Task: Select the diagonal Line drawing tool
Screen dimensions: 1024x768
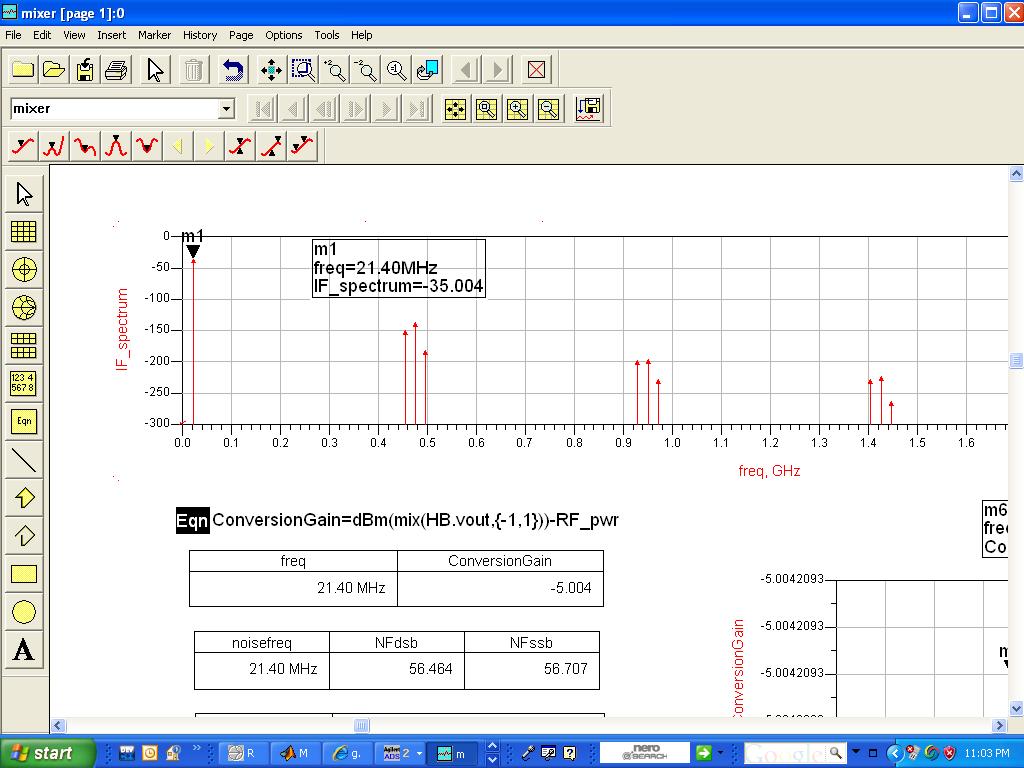Action: [24, 460]
